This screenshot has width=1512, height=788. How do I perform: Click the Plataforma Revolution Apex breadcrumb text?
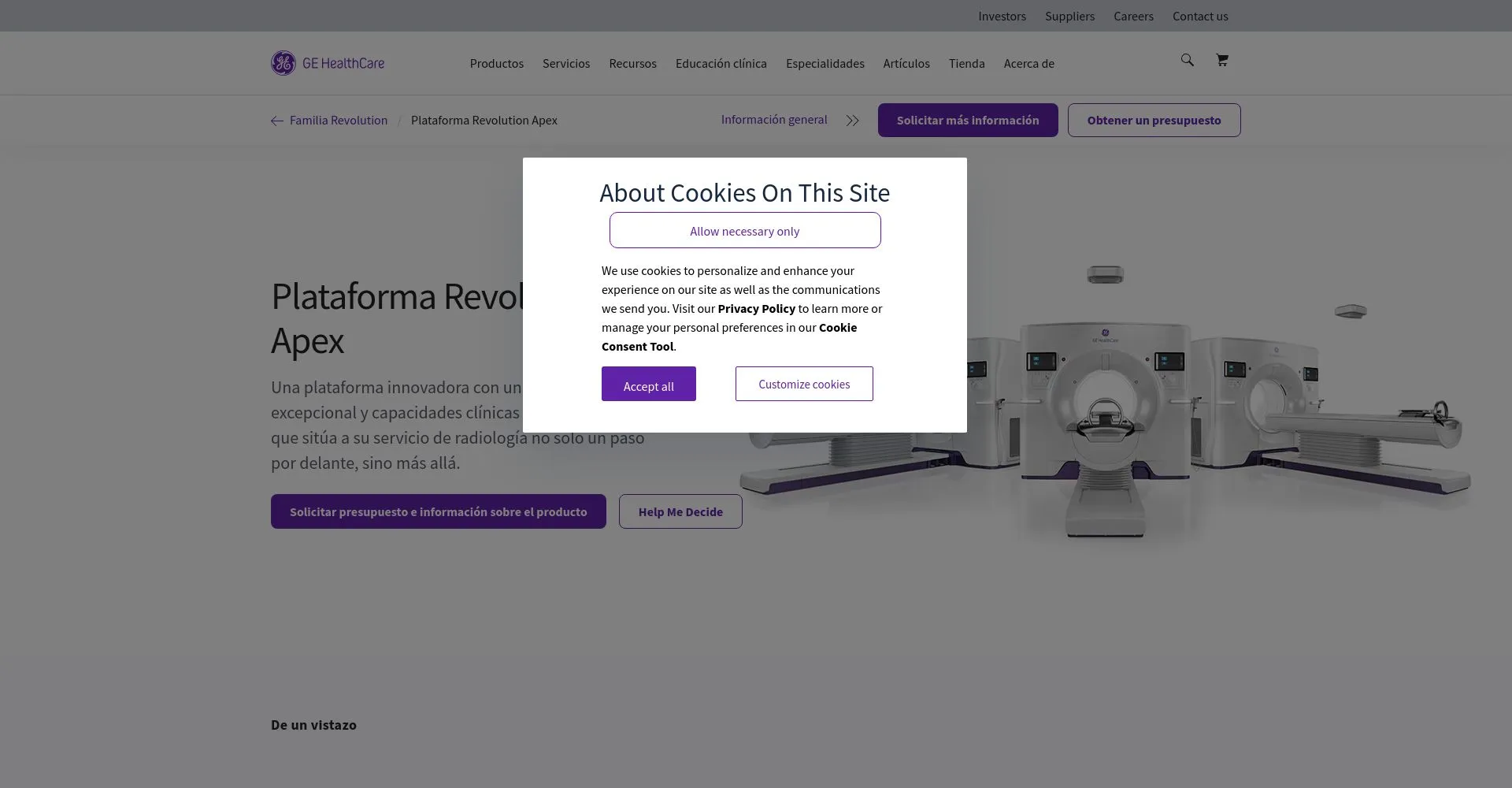(x=484, y=120)
